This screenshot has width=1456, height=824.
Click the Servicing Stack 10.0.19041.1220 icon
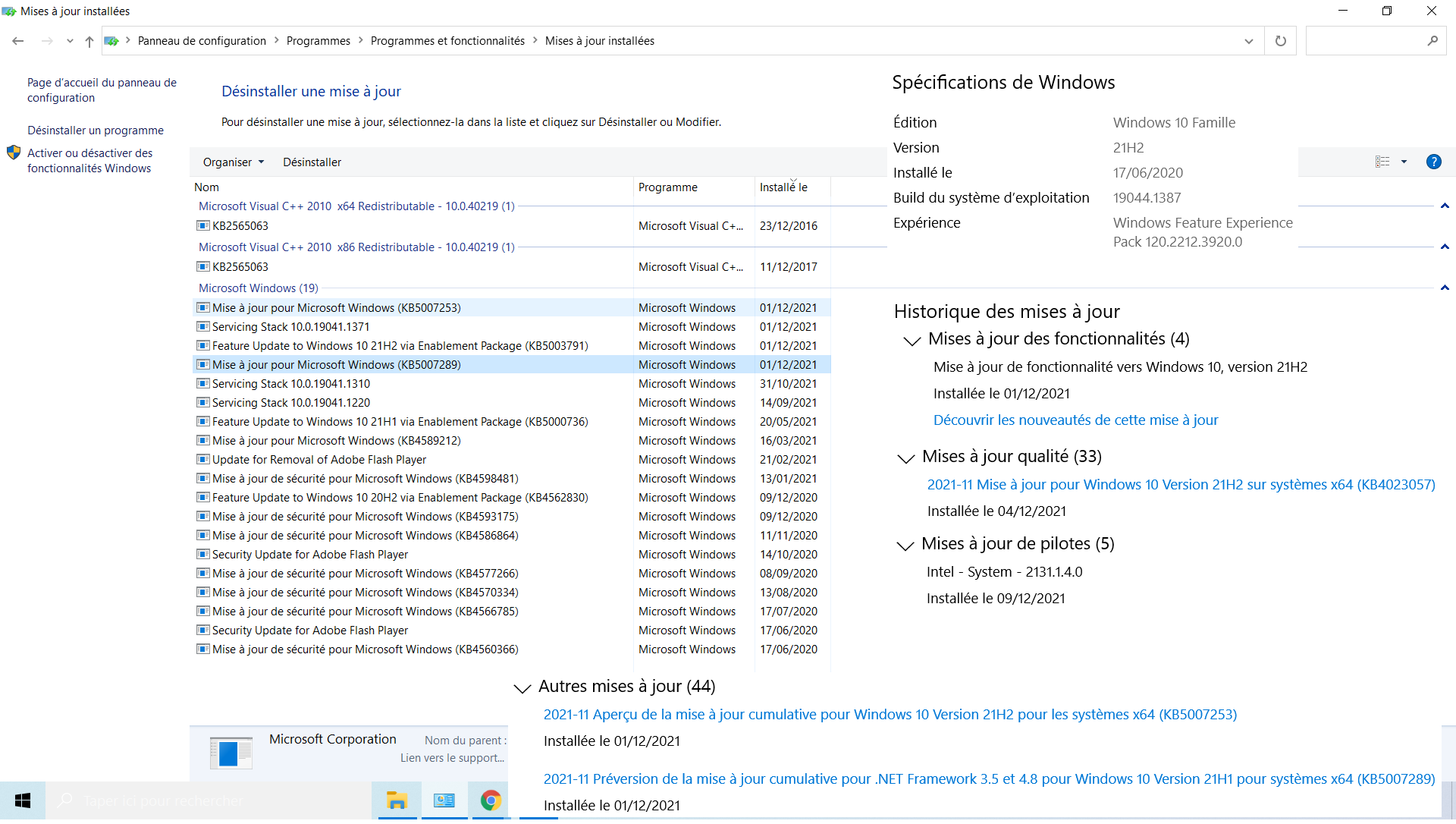(203, 403)
